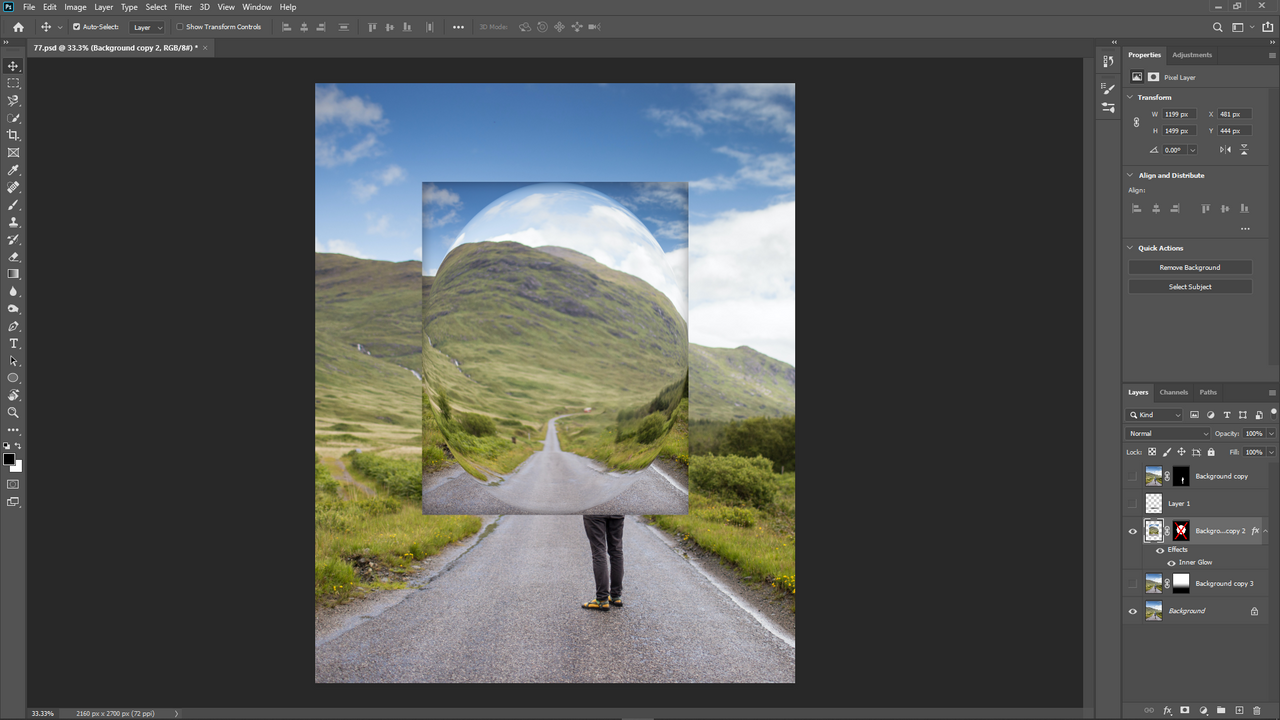The image size is (1280, 720).
Task: Select the Type tool
Action: pyautogui.click(x=13, y=343)
